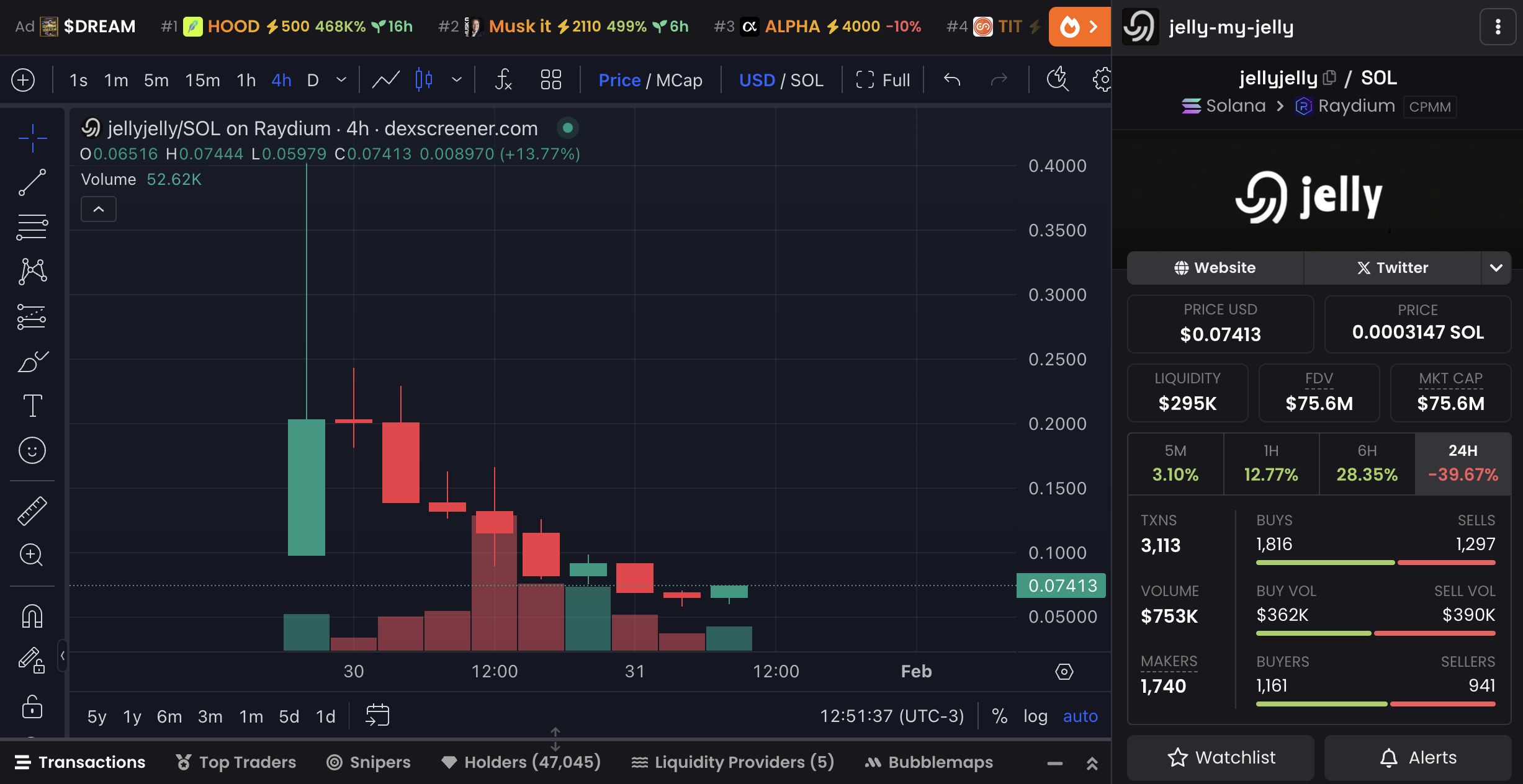Image resolution: width=1523 pixels, height=784 pixels.
Task: Select the brush drawing tool
Action: click(32, 361)
